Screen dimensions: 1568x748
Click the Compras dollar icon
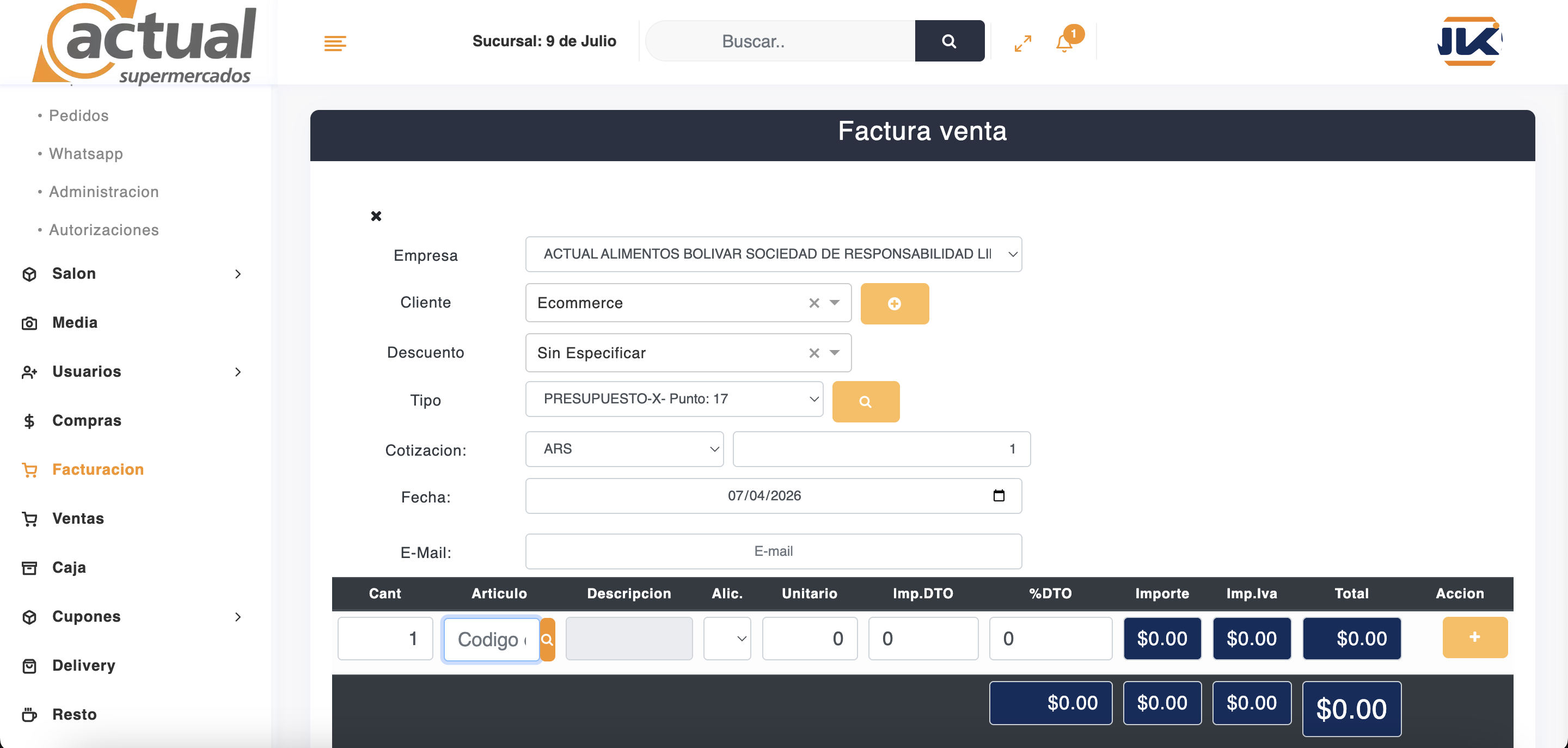click(x=29, y=421)
